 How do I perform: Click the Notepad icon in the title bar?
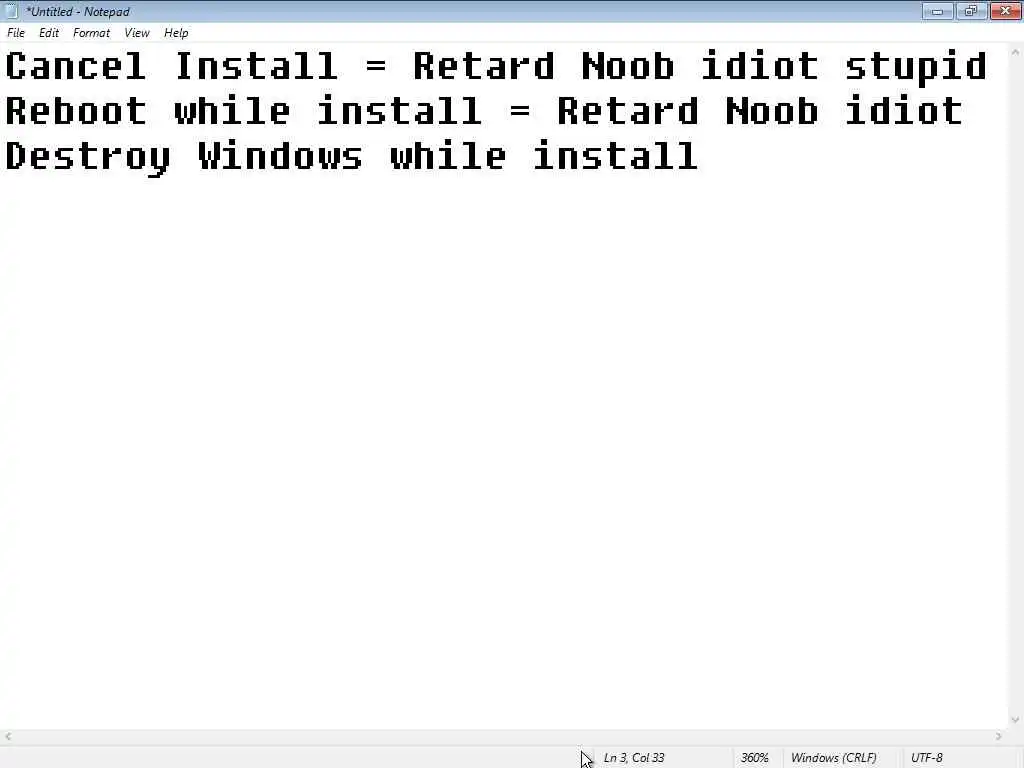tap(11, 11)
